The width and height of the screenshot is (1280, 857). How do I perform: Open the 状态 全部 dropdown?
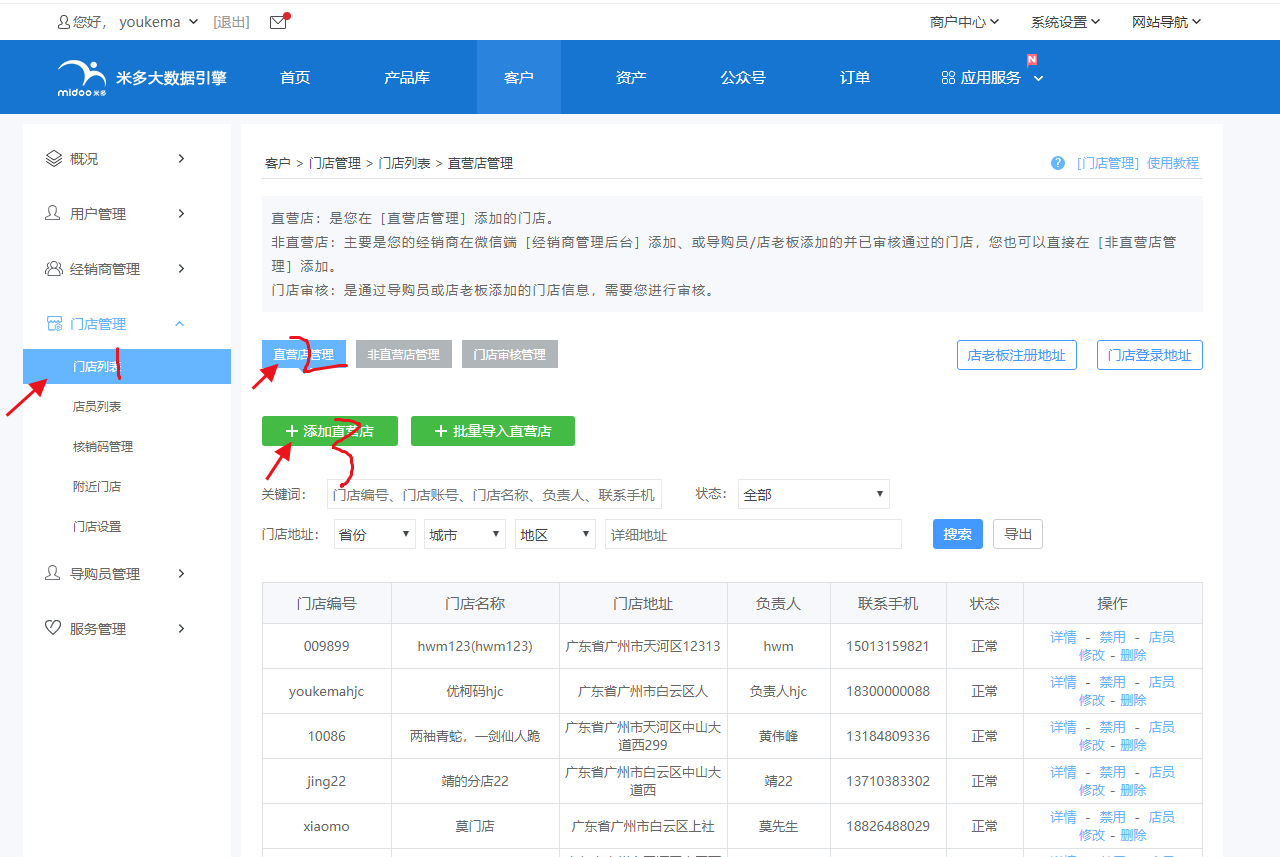(x=813, y=494)
